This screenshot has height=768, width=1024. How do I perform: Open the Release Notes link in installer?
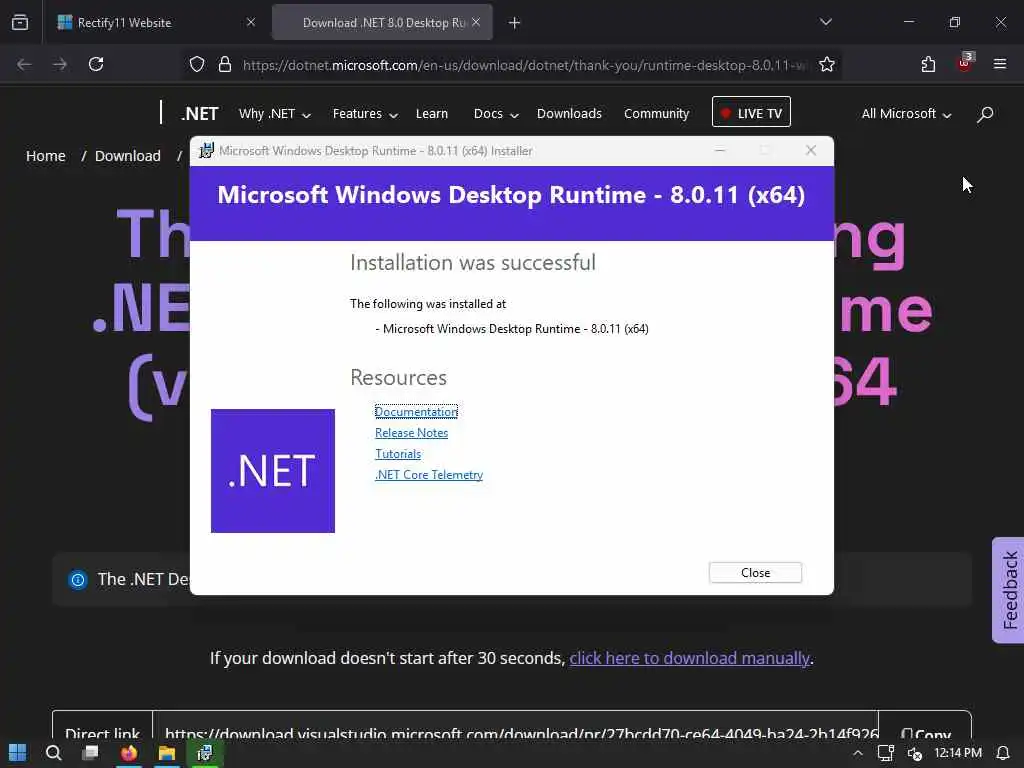(411, 432)
